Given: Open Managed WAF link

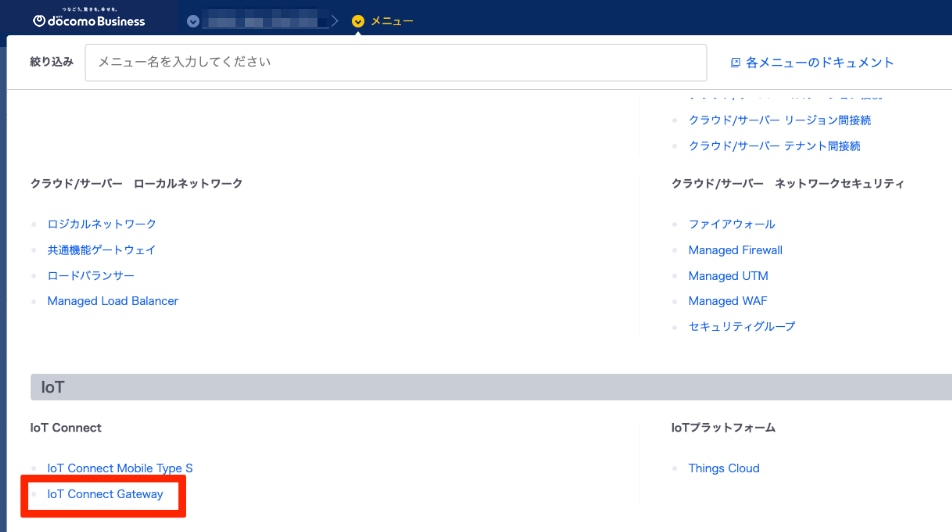Looking at the screenshot, I should [x=727, y=301].
